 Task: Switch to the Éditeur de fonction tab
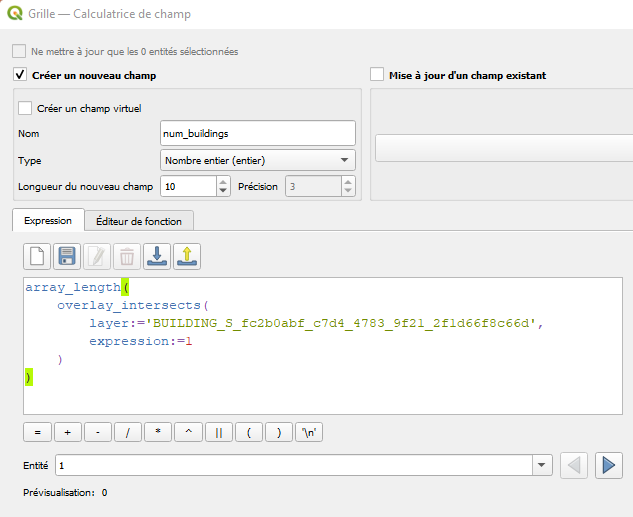(139, 221)
